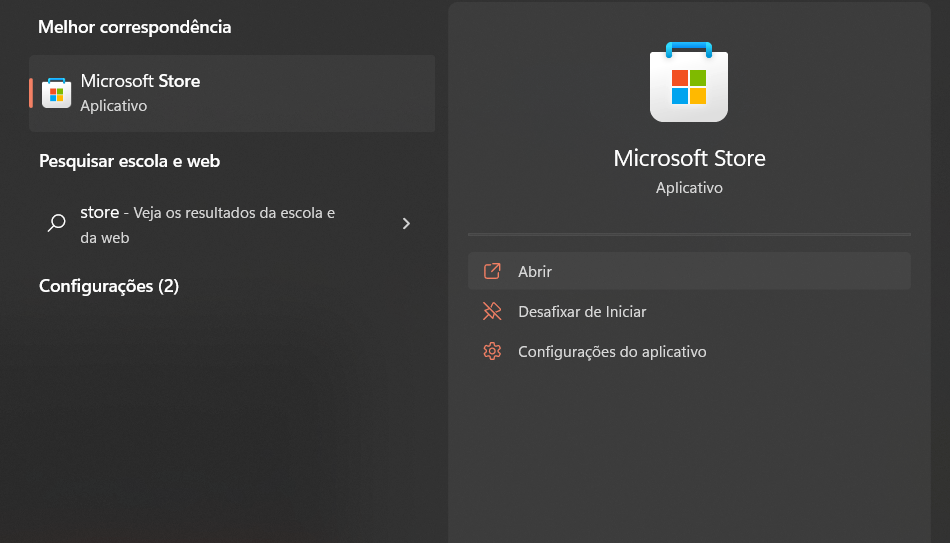The width and height of the screenshot is (950, 543).
Task: Open Configurações do aplicativo
Action: point(689,351)
